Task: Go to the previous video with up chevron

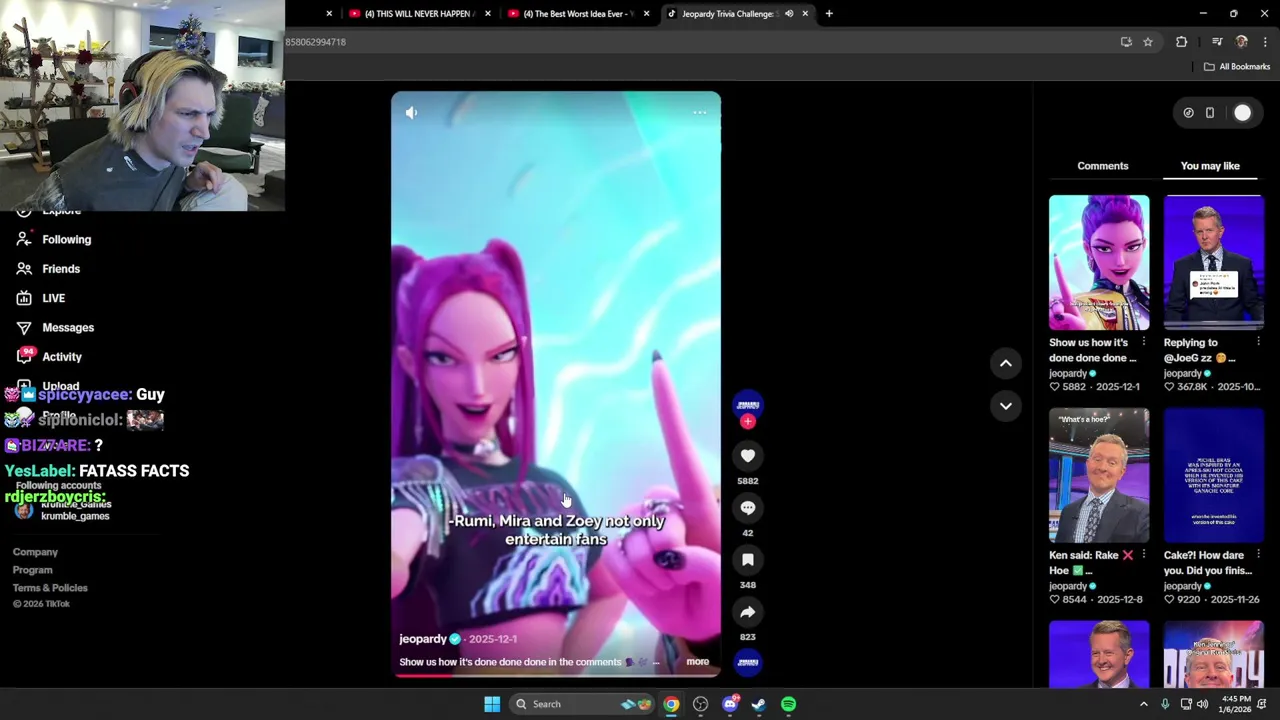Action: coord(1006,364)
